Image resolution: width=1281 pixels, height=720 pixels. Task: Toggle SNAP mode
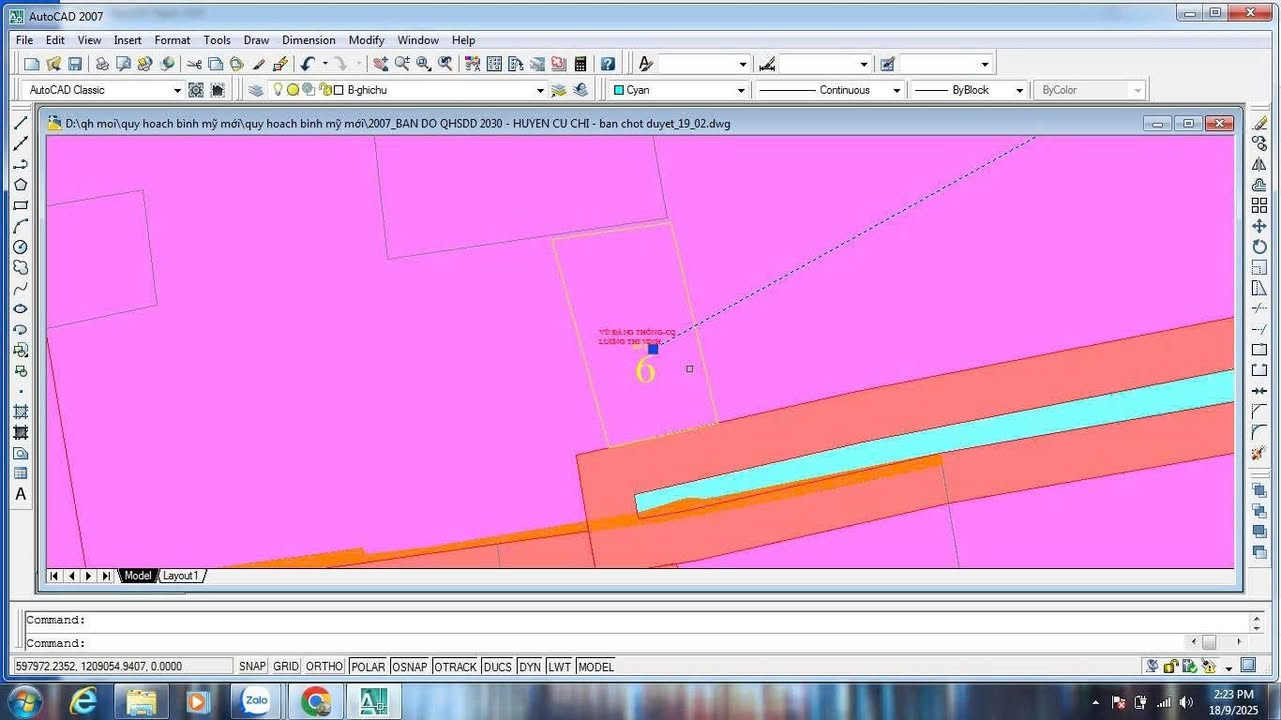tap(252, 666)
